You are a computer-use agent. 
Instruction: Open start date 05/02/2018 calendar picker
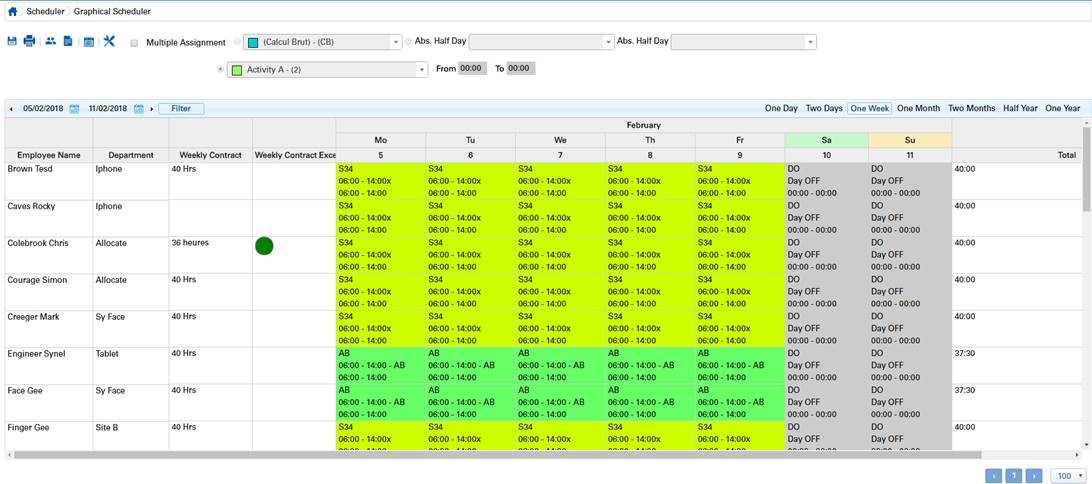[74, 109]
